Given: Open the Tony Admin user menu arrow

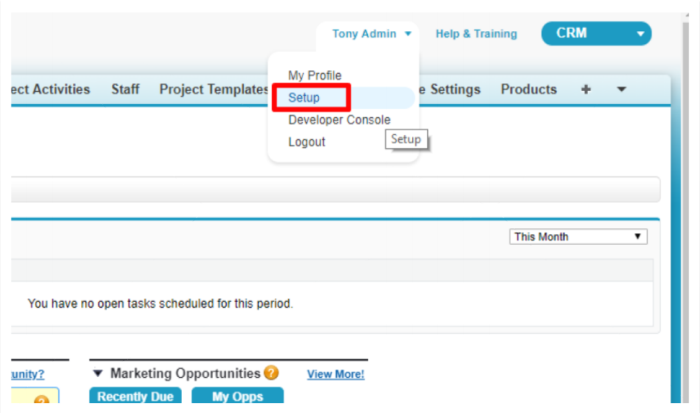Looking at the screenshot, I should coord(408,33).
